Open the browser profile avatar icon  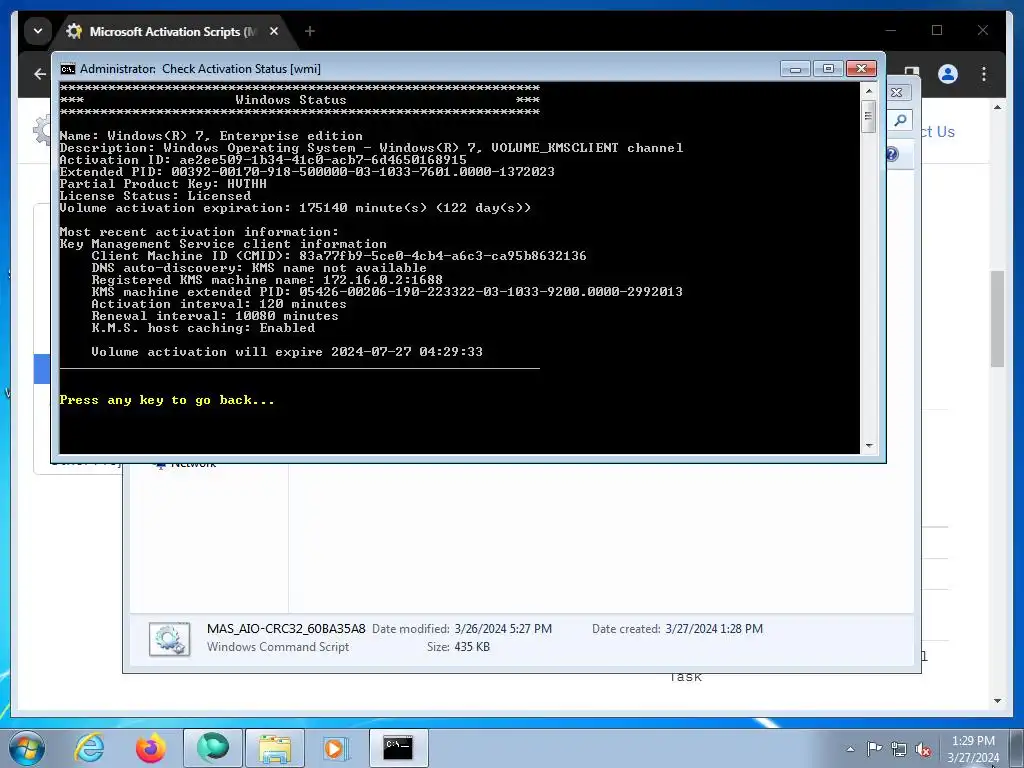coord(948,74)
